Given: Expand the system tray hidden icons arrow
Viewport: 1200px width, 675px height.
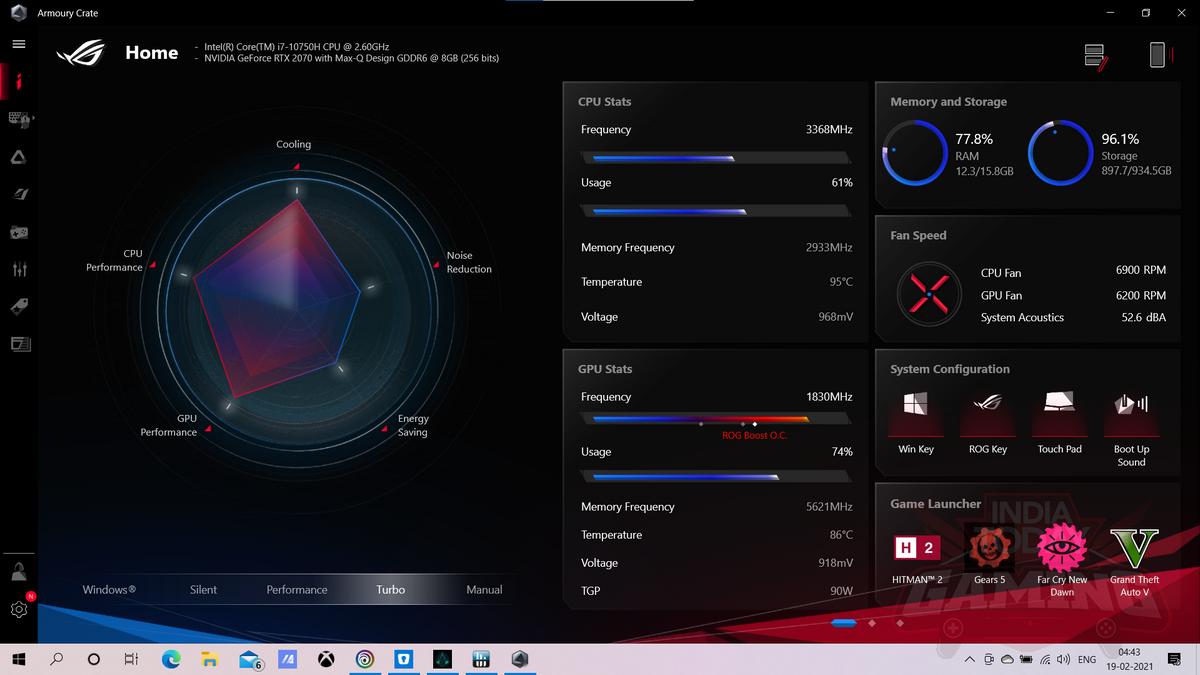Looking at the screenshot, I should click(969, 660).
